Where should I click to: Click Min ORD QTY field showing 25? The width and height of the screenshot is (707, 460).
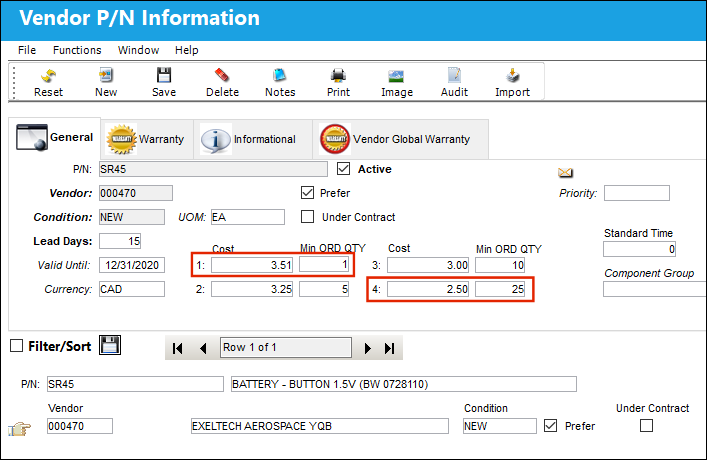[x=500, y=289]
